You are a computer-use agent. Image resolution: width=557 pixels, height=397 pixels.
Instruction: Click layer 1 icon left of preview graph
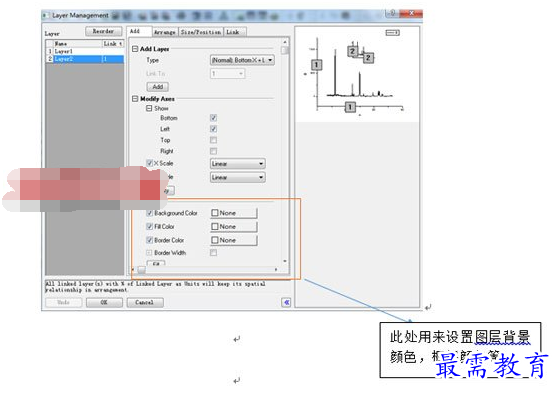pyautogui.click(x=317, y=65)
